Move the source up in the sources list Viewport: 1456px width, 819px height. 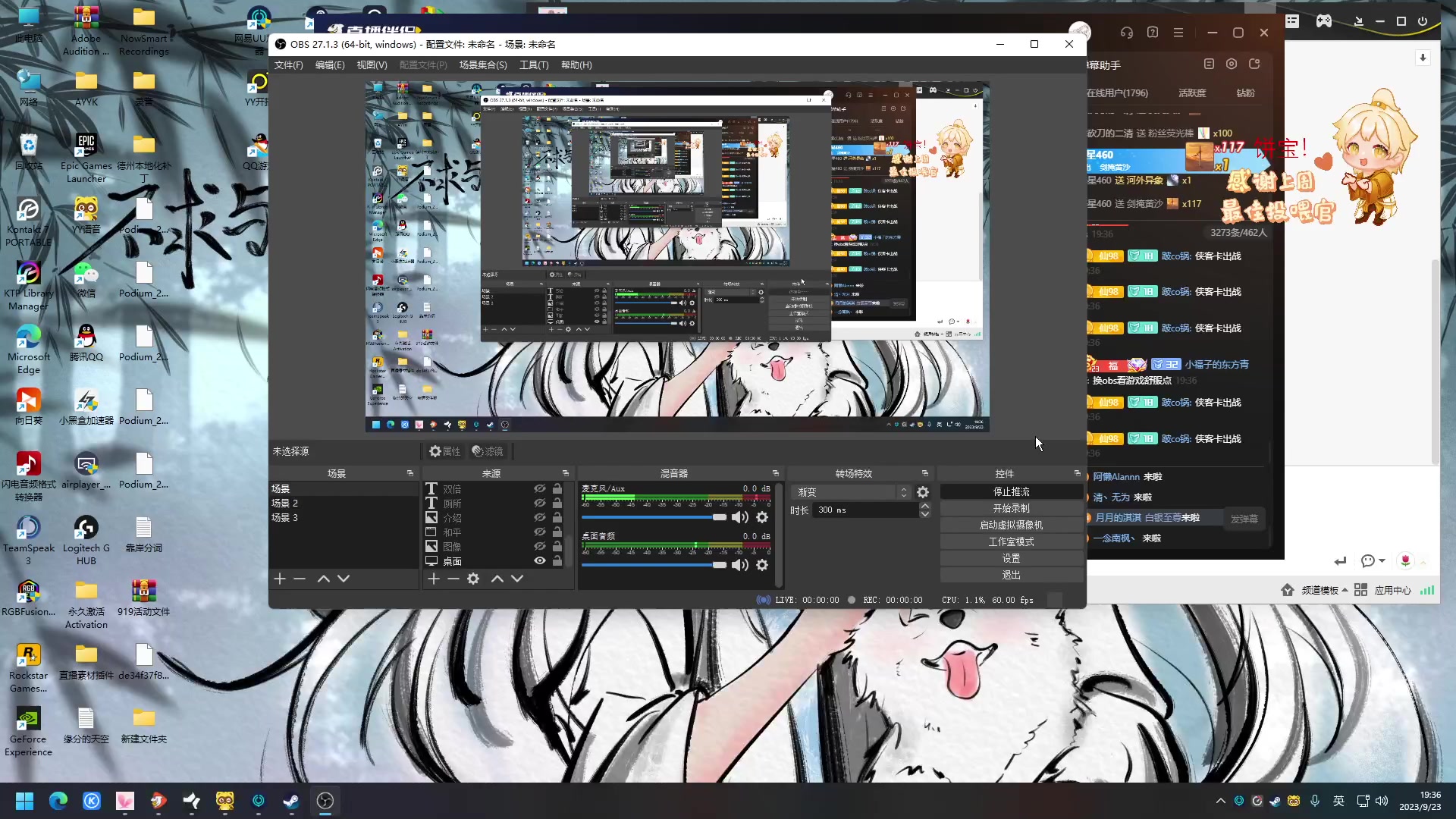coord(497,579)
